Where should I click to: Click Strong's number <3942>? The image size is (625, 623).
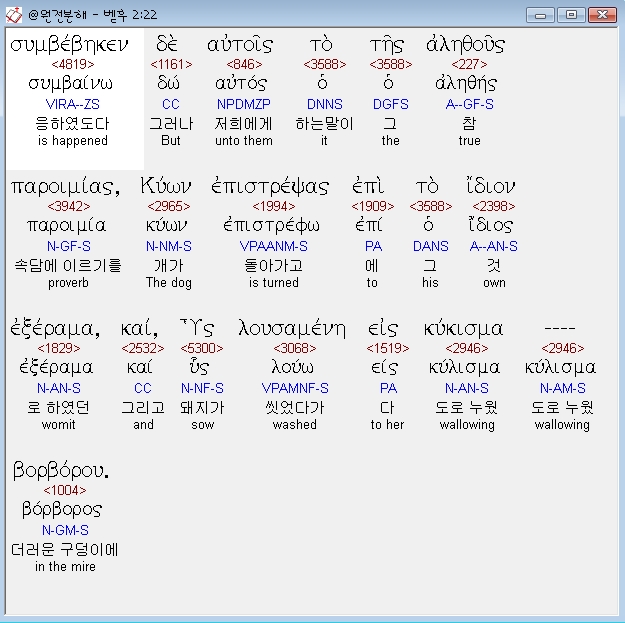(69, 206)
